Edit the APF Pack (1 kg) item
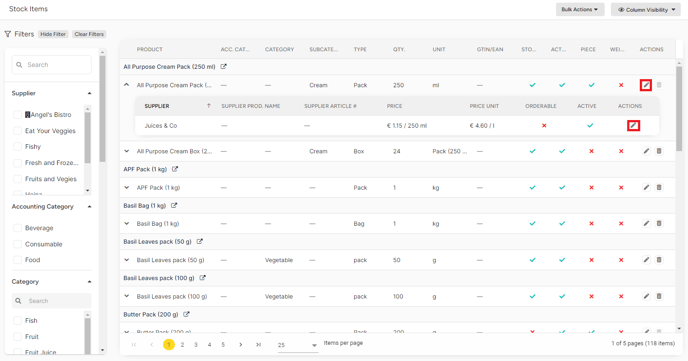 (x=646, y=187)
